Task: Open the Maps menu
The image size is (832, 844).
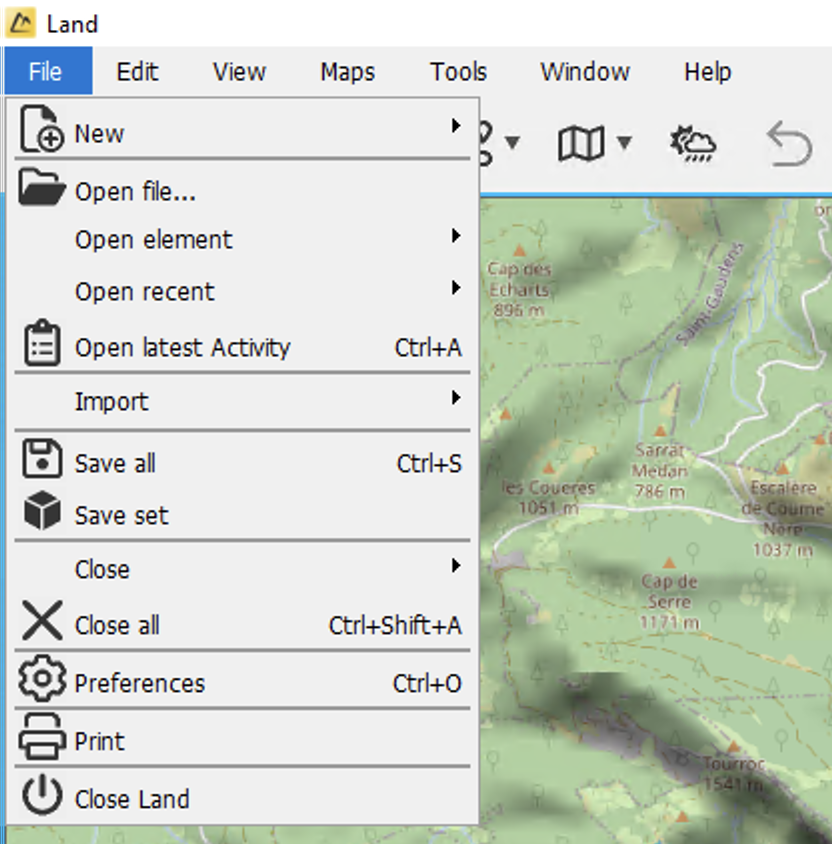Action: [347, 71]
